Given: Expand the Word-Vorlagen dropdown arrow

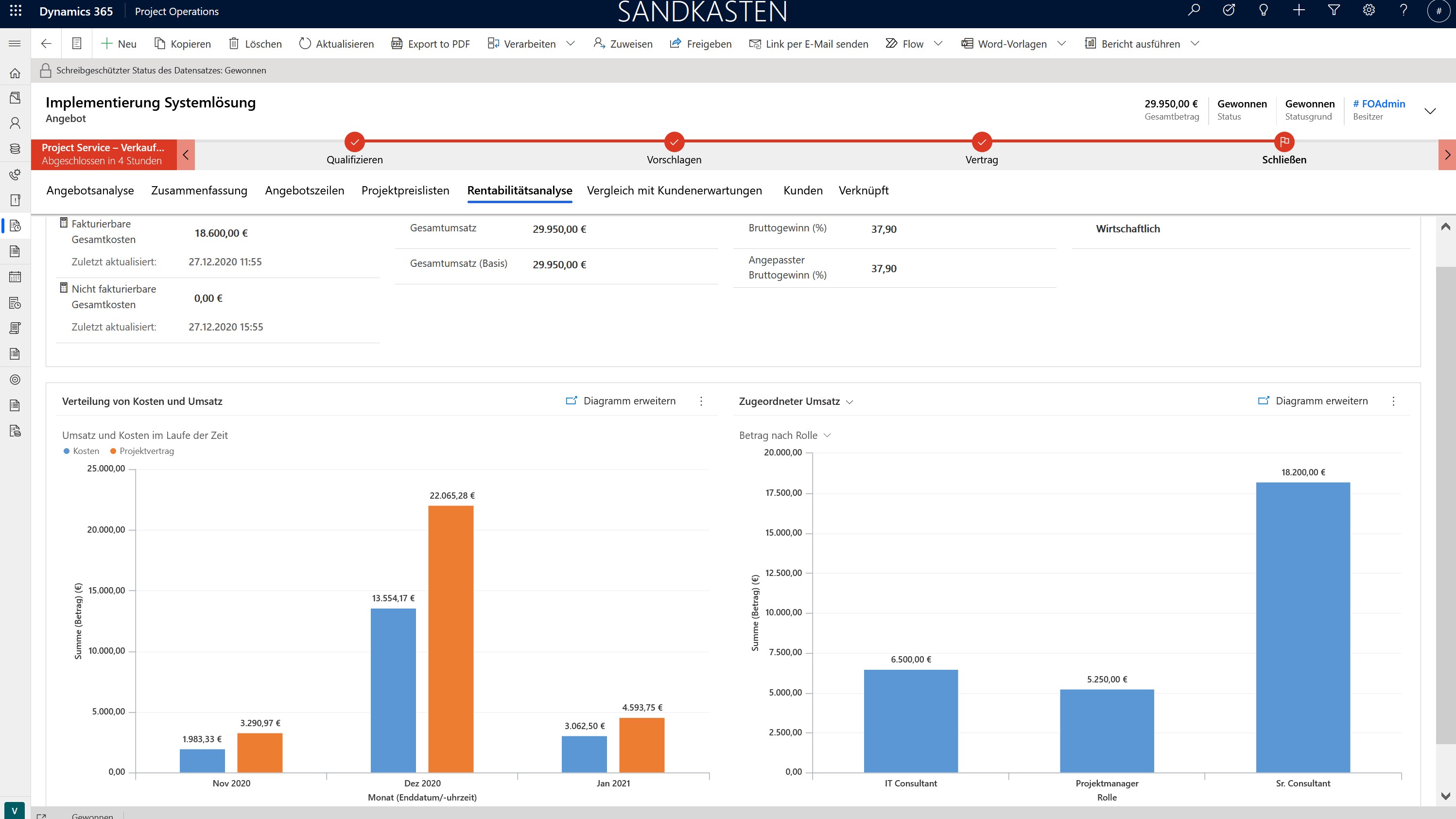Looking at the screenshot, I should pos(1061,44).
